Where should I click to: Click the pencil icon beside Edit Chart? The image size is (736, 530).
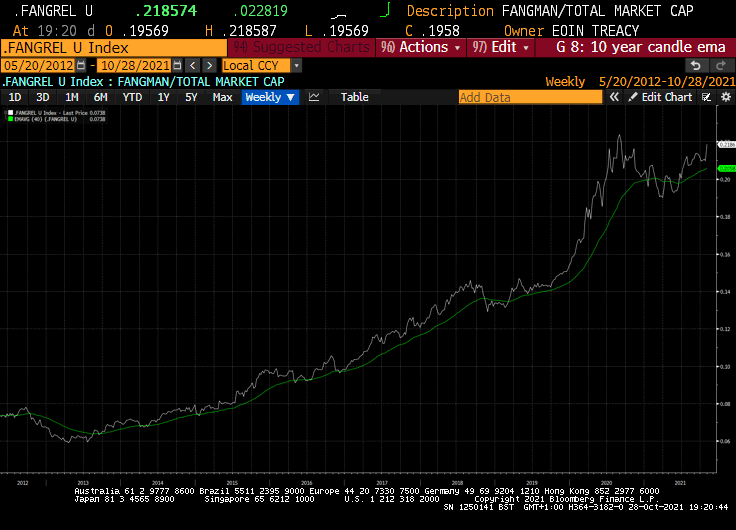[633, 97]
